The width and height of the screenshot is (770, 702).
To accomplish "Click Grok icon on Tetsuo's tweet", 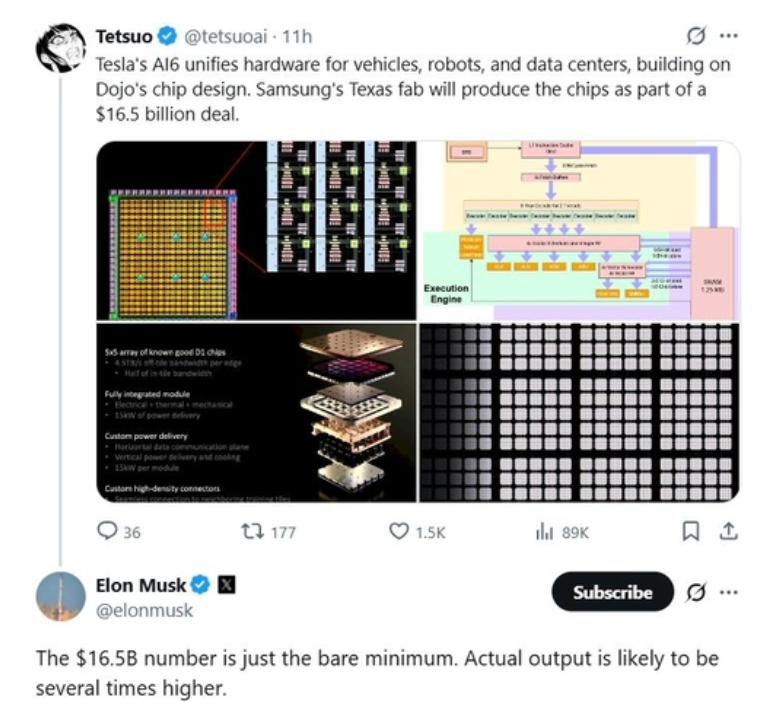I will [x=697, y=37].
